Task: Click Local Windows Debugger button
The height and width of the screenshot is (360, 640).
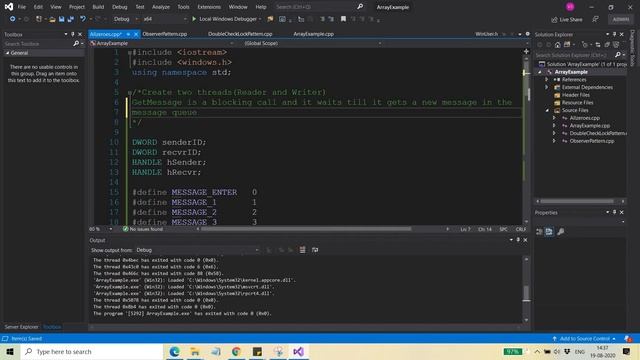Action: [x=227, y=19]
